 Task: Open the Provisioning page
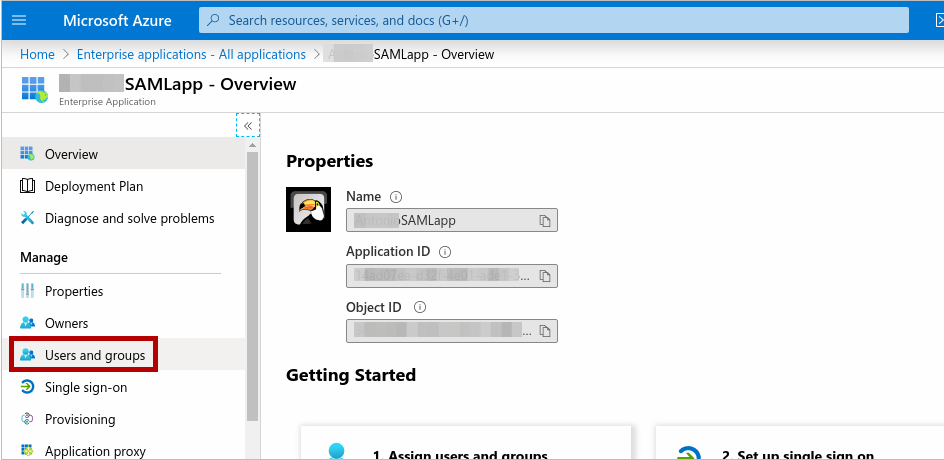[80, 419]
